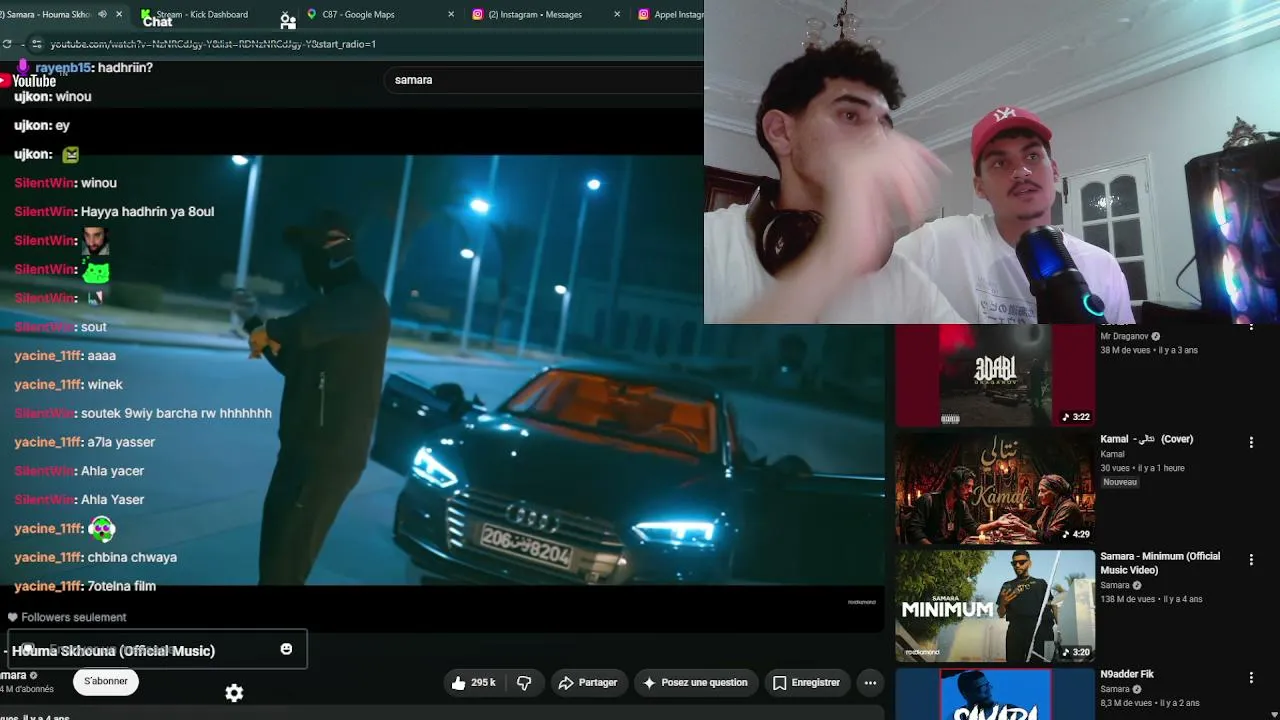Click the 'Followers seulement' chat notice

coord(67,617)
